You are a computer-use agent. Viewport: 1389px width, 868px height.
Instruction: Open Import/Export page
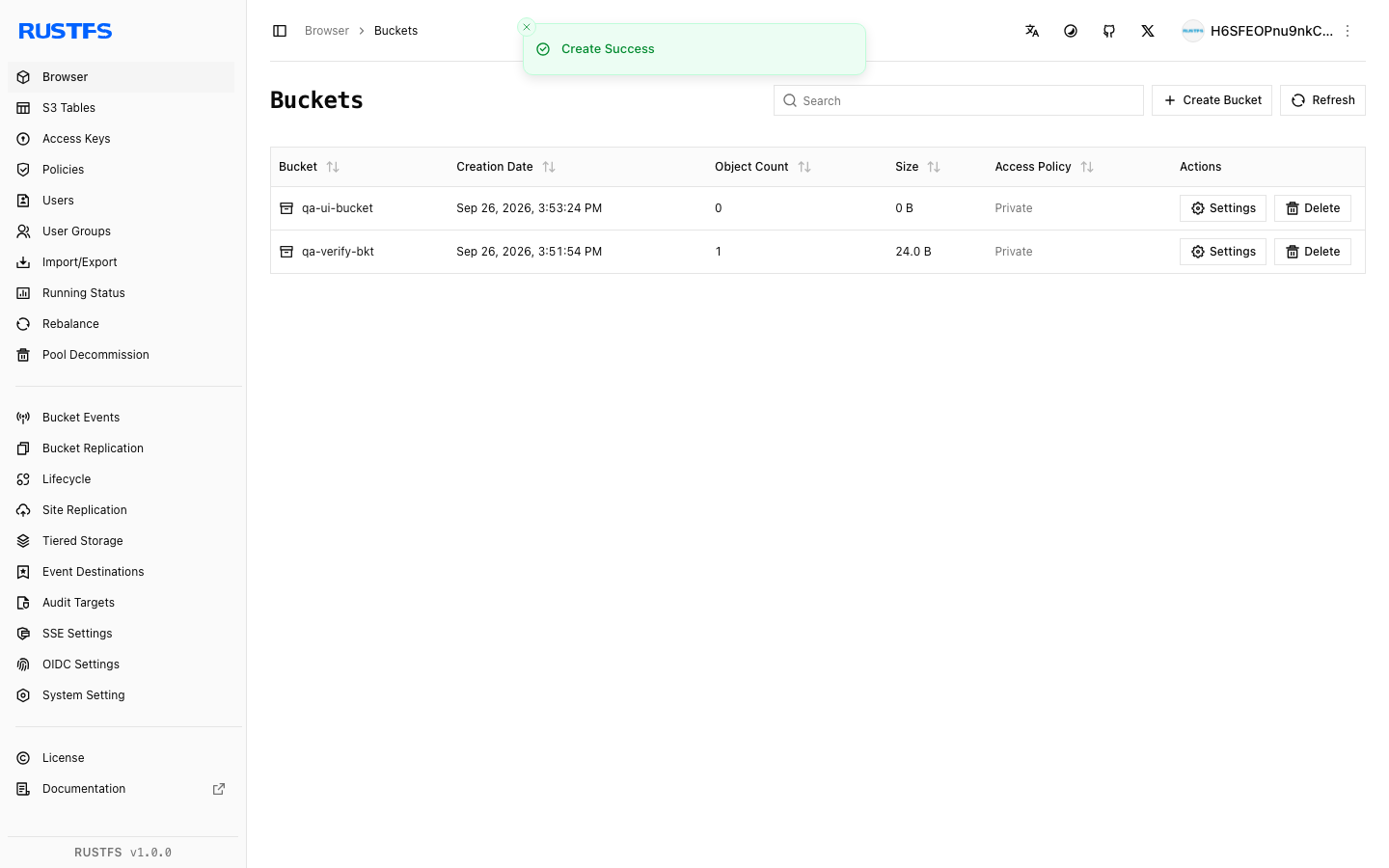(x=121, y=262)
